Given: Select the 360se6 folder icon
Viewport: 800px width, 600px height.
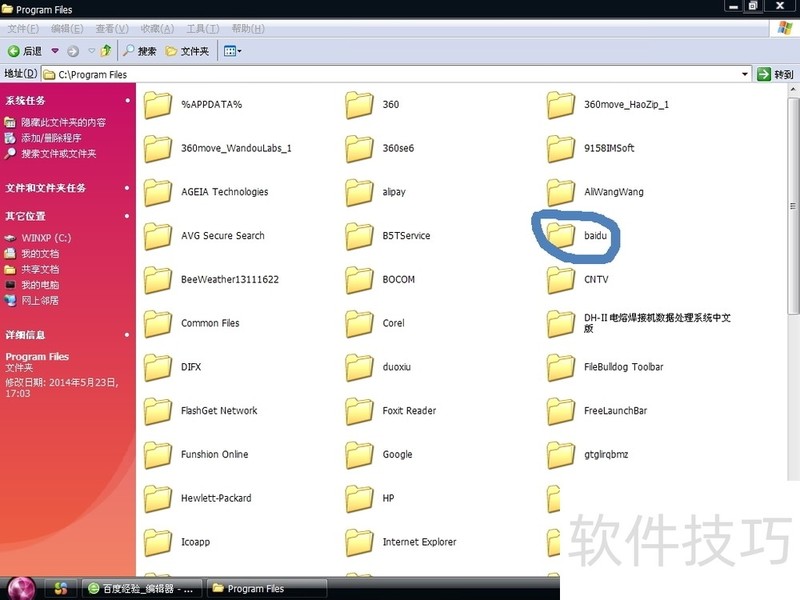Looking at the screenshot, I should (359, 149).
